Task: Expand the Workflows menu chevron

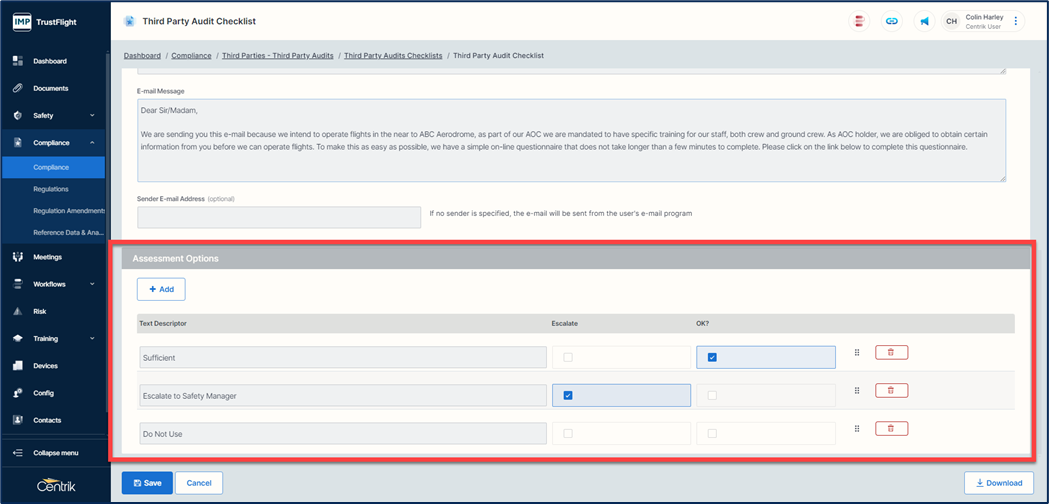Action: click(92, 284)
